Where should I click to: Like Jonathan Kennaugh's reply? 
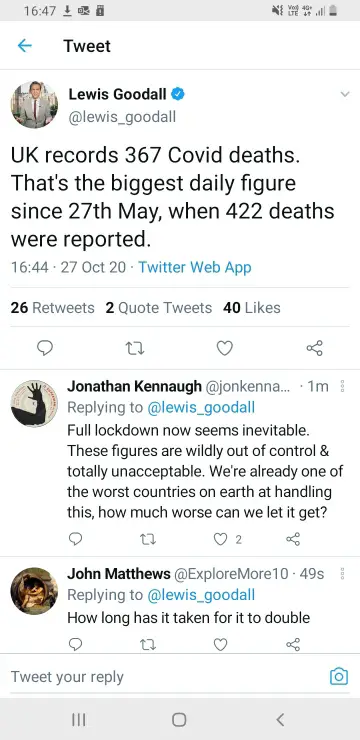221,539
